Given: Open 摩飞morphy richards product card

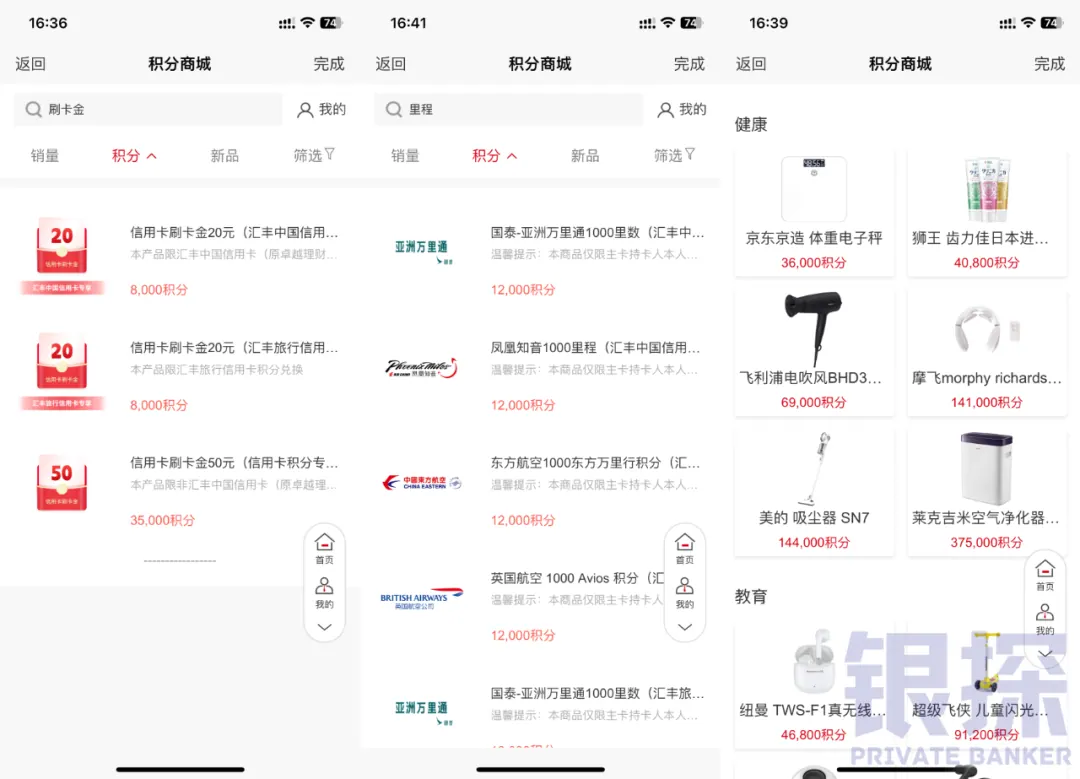Looking at the screenshot, I should (987, 353).
